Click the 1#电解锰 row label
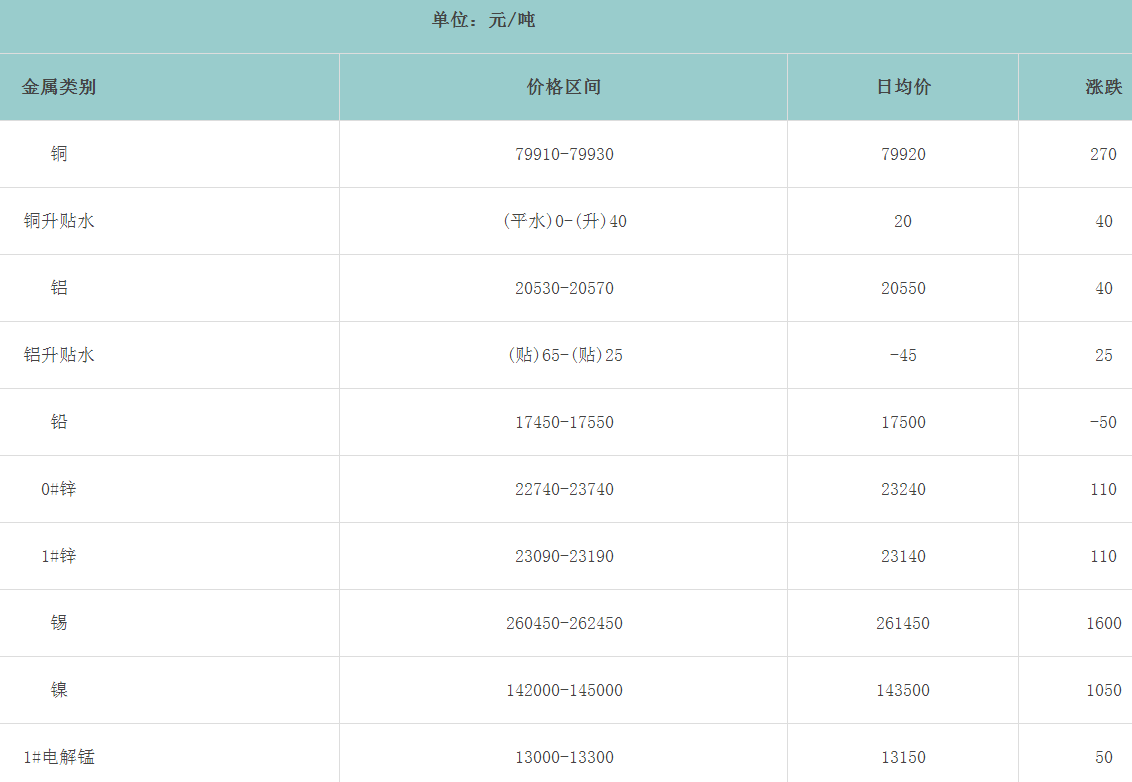1132x782 pixels. coord(59,757)
